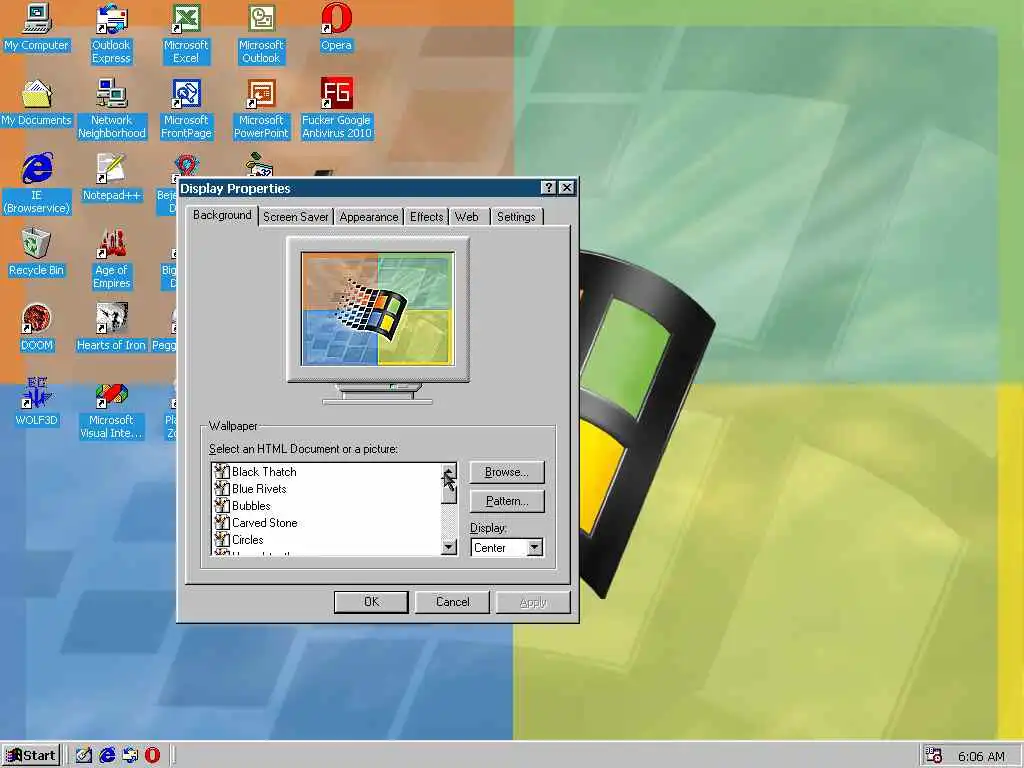Switch to the Screen Saver tab
The height and width of the screenshot is (768, 1024).
296,217
